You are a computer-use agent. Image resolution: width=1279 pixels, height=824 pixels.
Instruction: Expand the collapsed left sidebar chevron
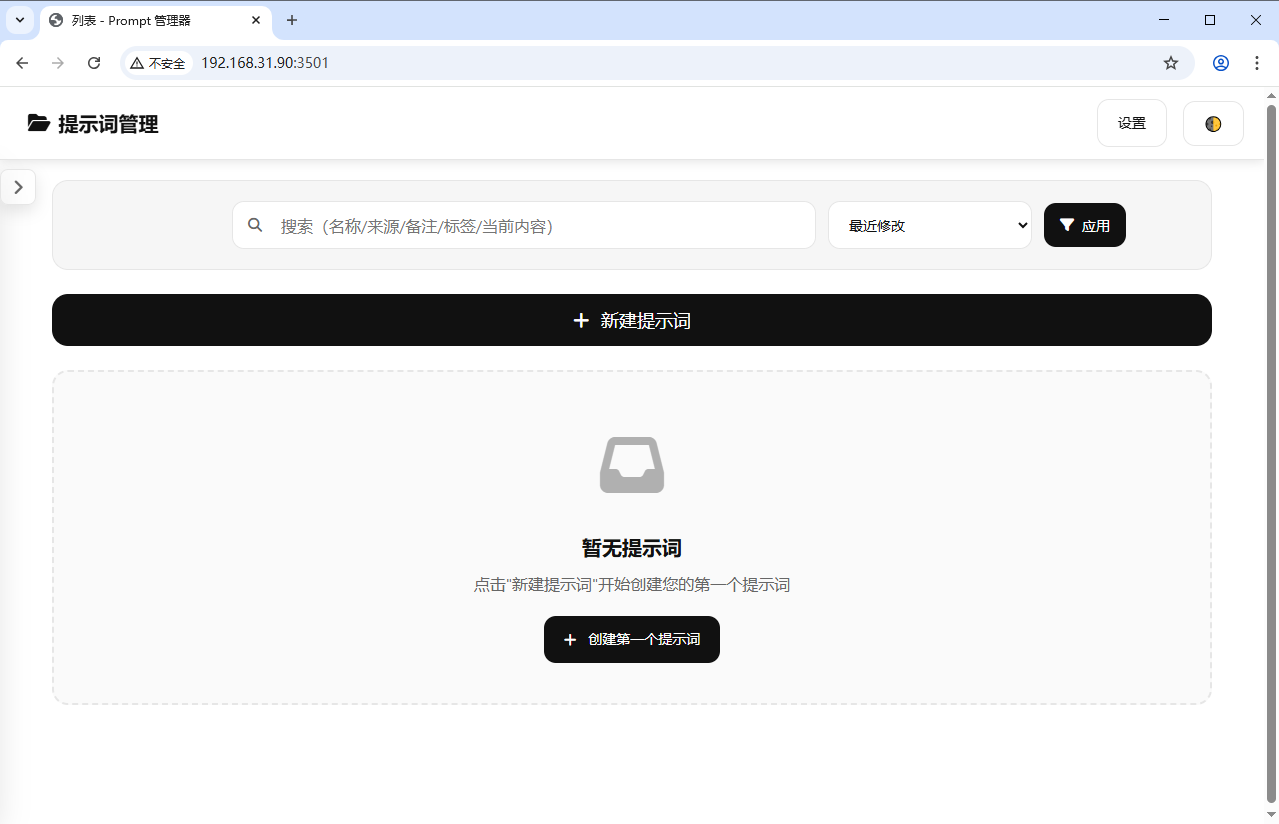coord(18,186)
